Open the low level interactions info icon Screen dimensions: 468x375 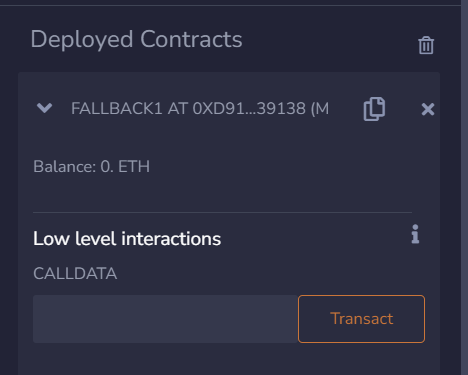[x=415, y=234]
